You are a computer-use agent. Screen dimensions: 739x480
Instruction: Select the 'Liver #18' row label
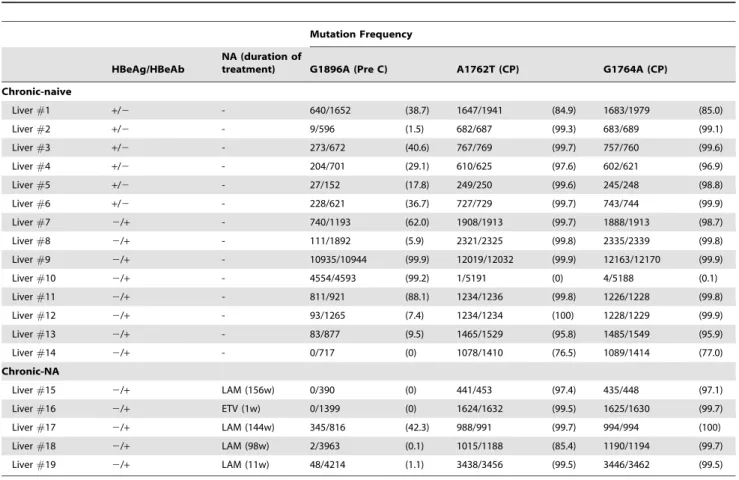(33, 446)
